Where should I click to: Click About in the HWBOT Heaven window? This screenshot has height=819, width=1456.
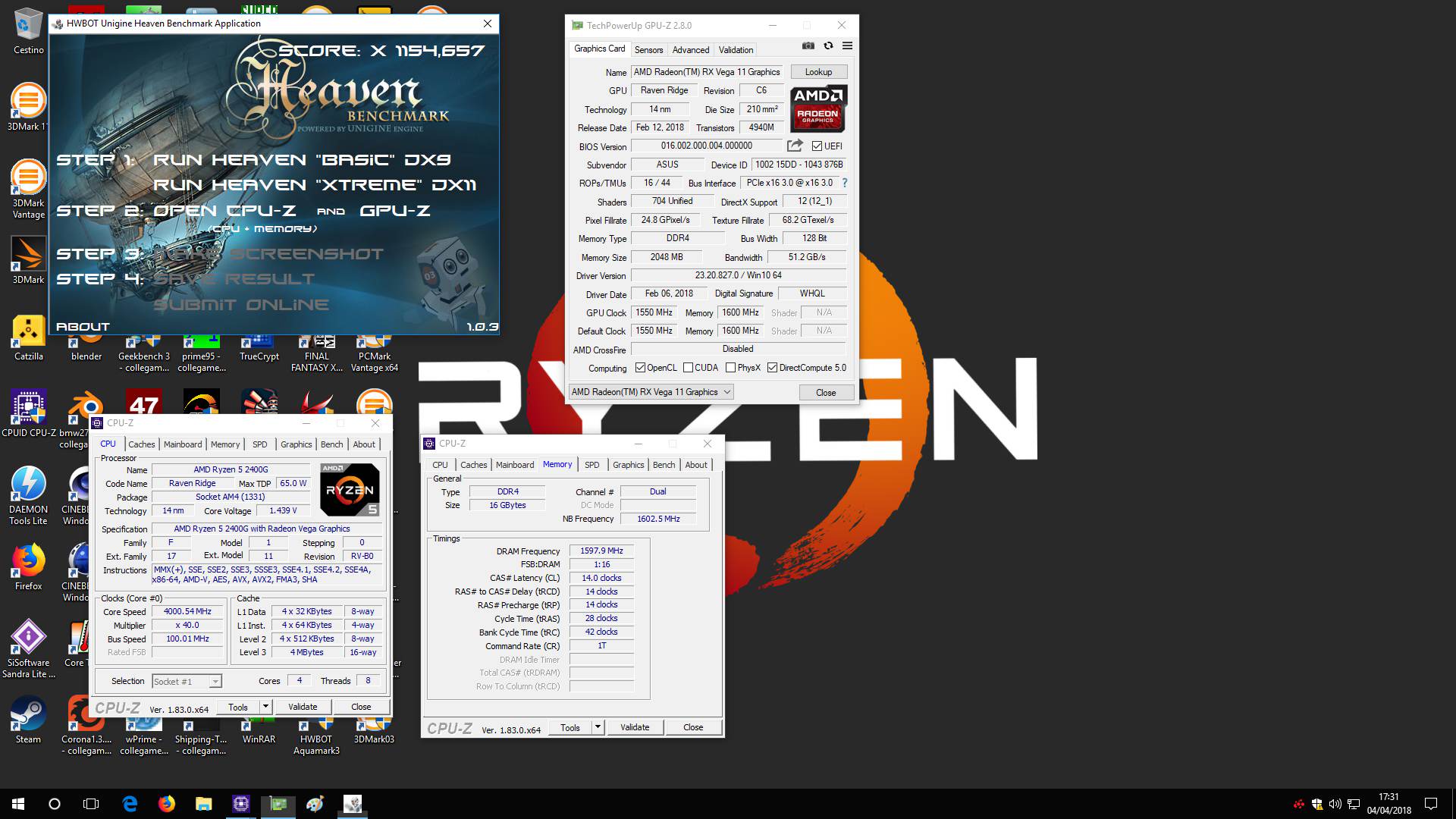[x=83, y=327]
